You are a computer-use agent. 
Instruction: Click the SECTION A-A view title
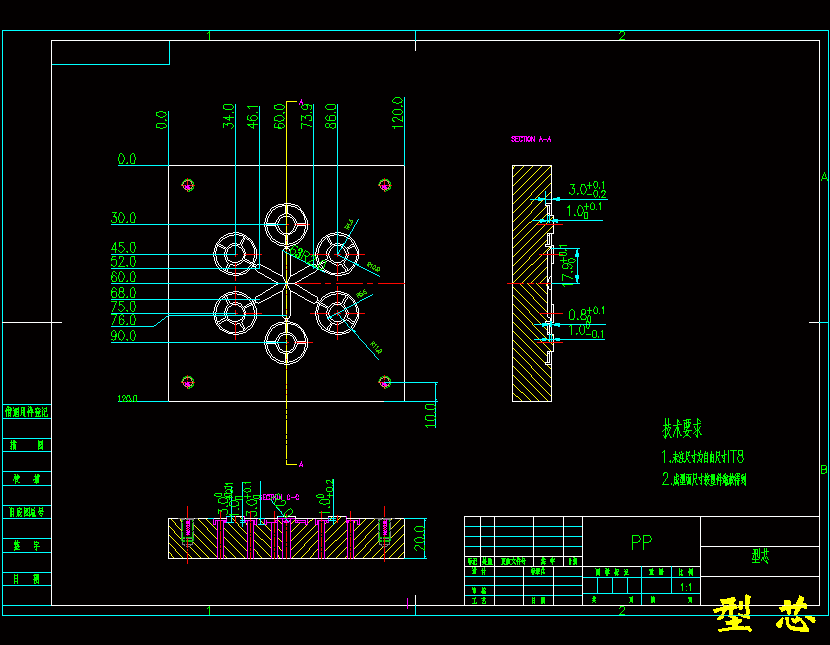(x=531, y=139)
